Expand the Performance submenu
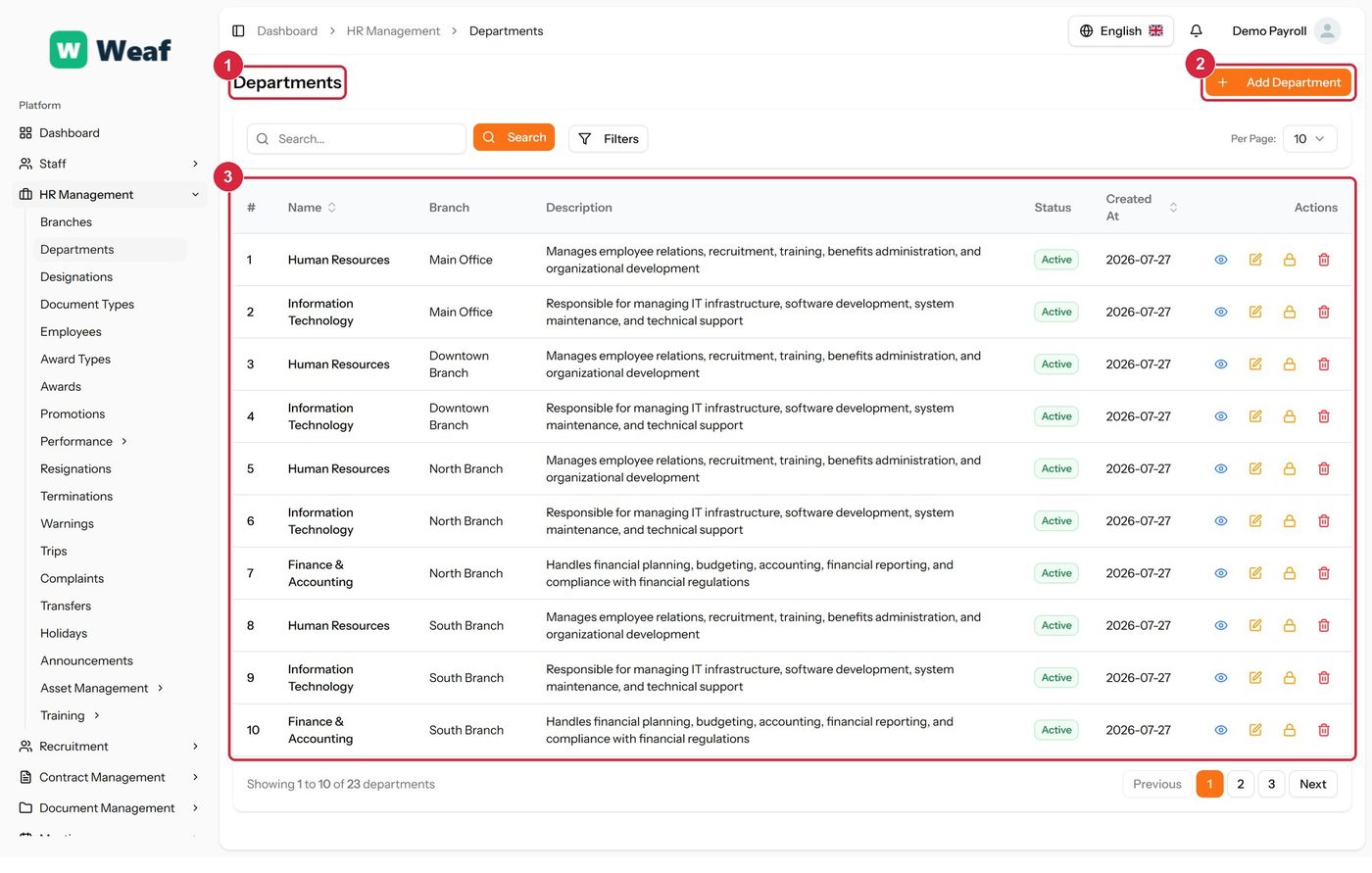The height and width of the screenshot is (873, 1372). 83,442
